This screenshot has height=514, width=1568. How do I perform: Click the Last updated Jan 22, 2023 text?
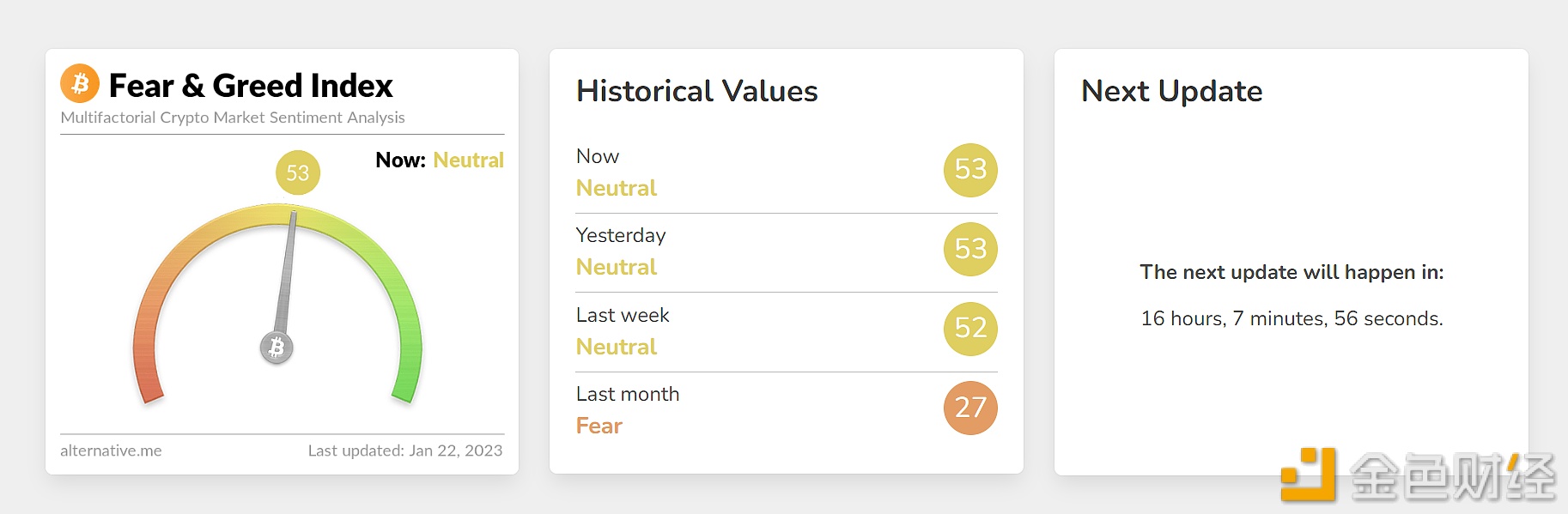click(x=405, y=451)
